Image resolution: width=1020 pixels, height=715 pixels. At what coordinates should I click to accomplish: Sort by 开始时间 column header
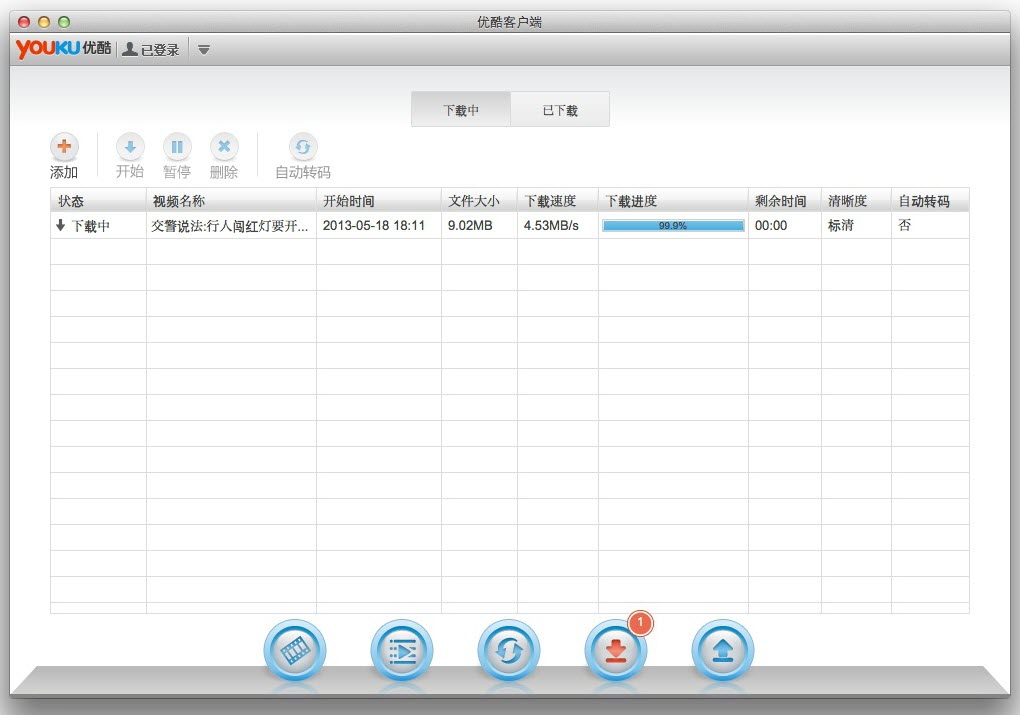379,201
